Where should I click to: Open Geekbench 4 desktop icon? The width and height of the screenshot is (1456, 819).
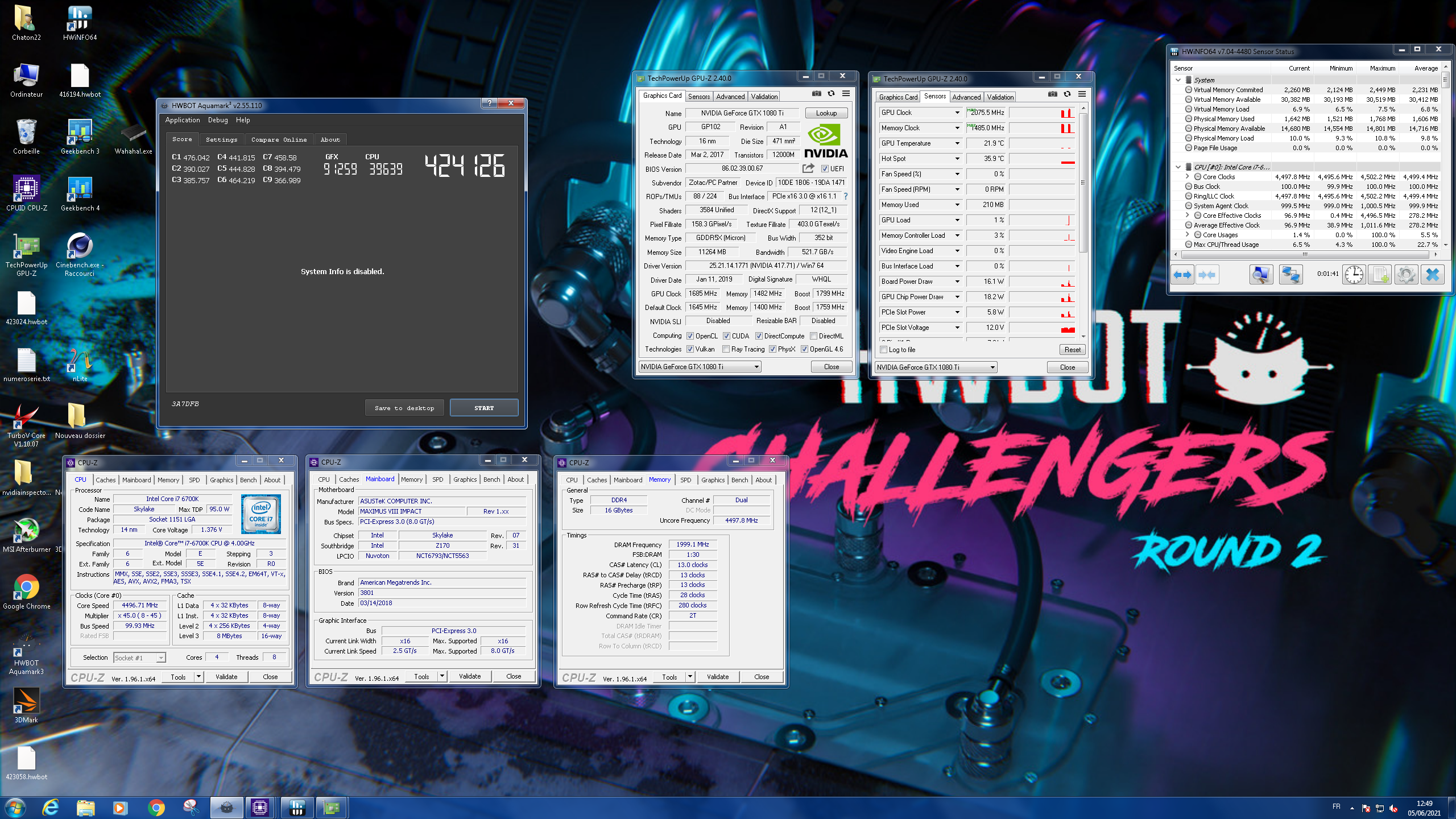click(x=80, y=193)
